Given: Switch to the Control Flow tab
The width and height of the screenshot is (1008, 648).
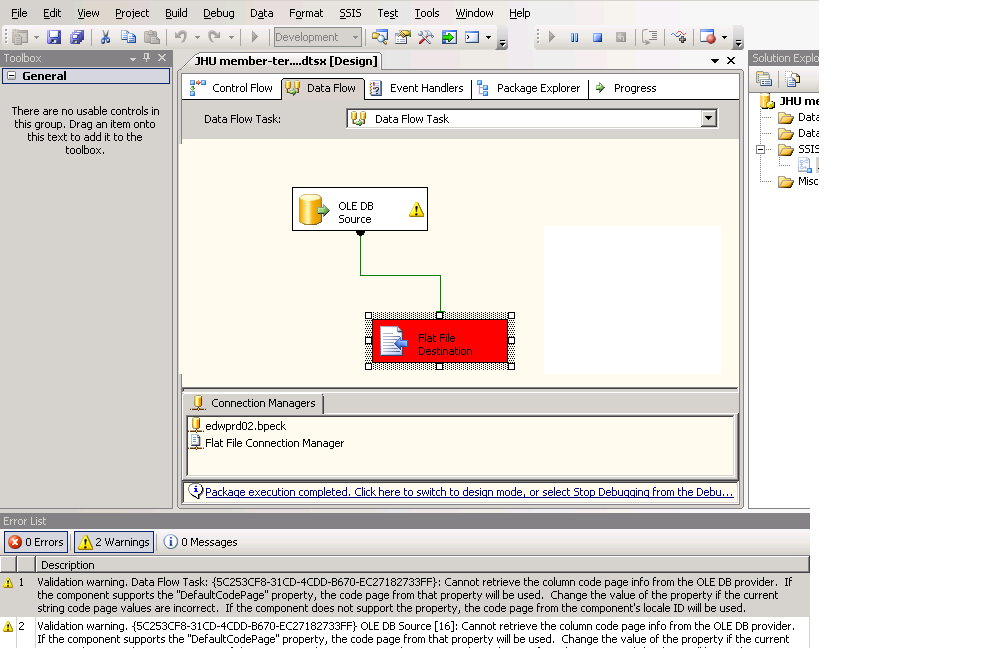Looking at the screenshot, I should 232,88.
